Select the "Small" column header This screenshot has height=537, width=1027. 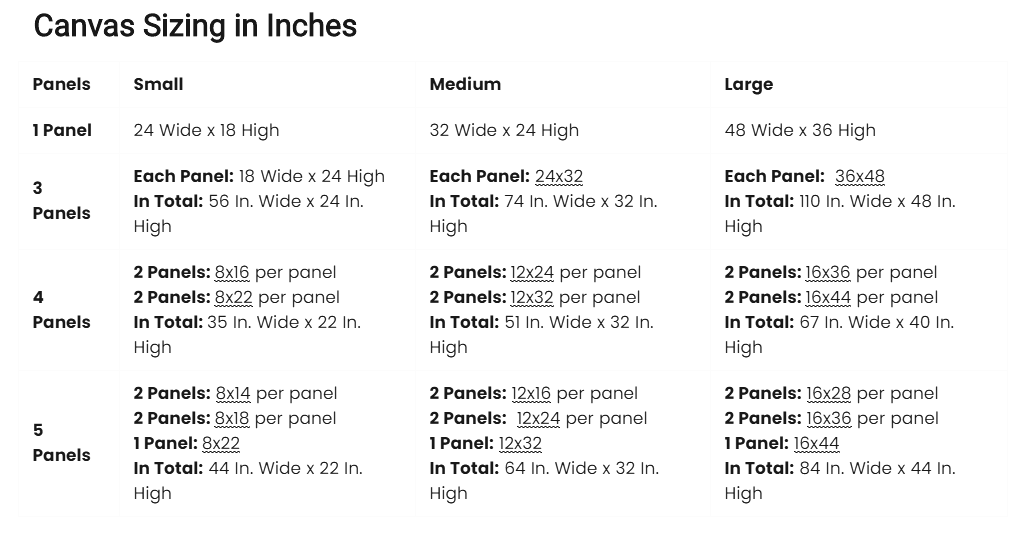pyautogui.click(x=158, y=84)
